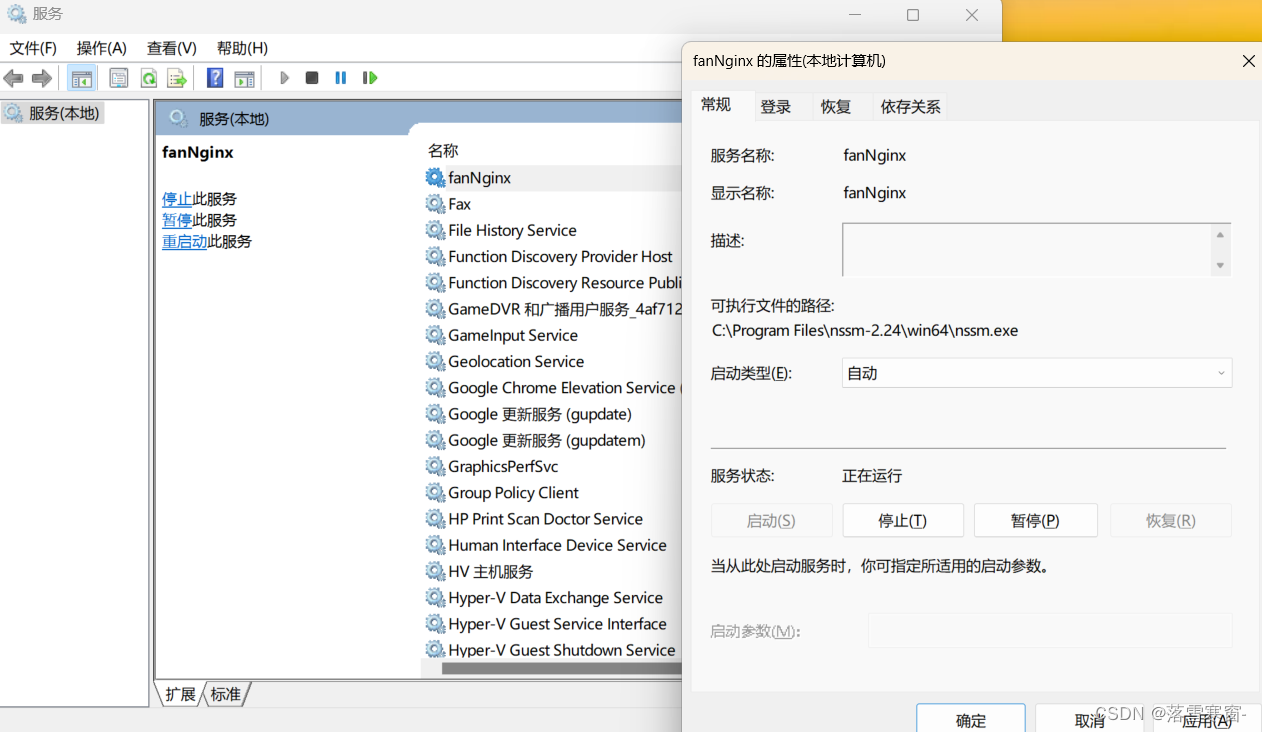Click the Refresh toolbar icon

(149, 78)
